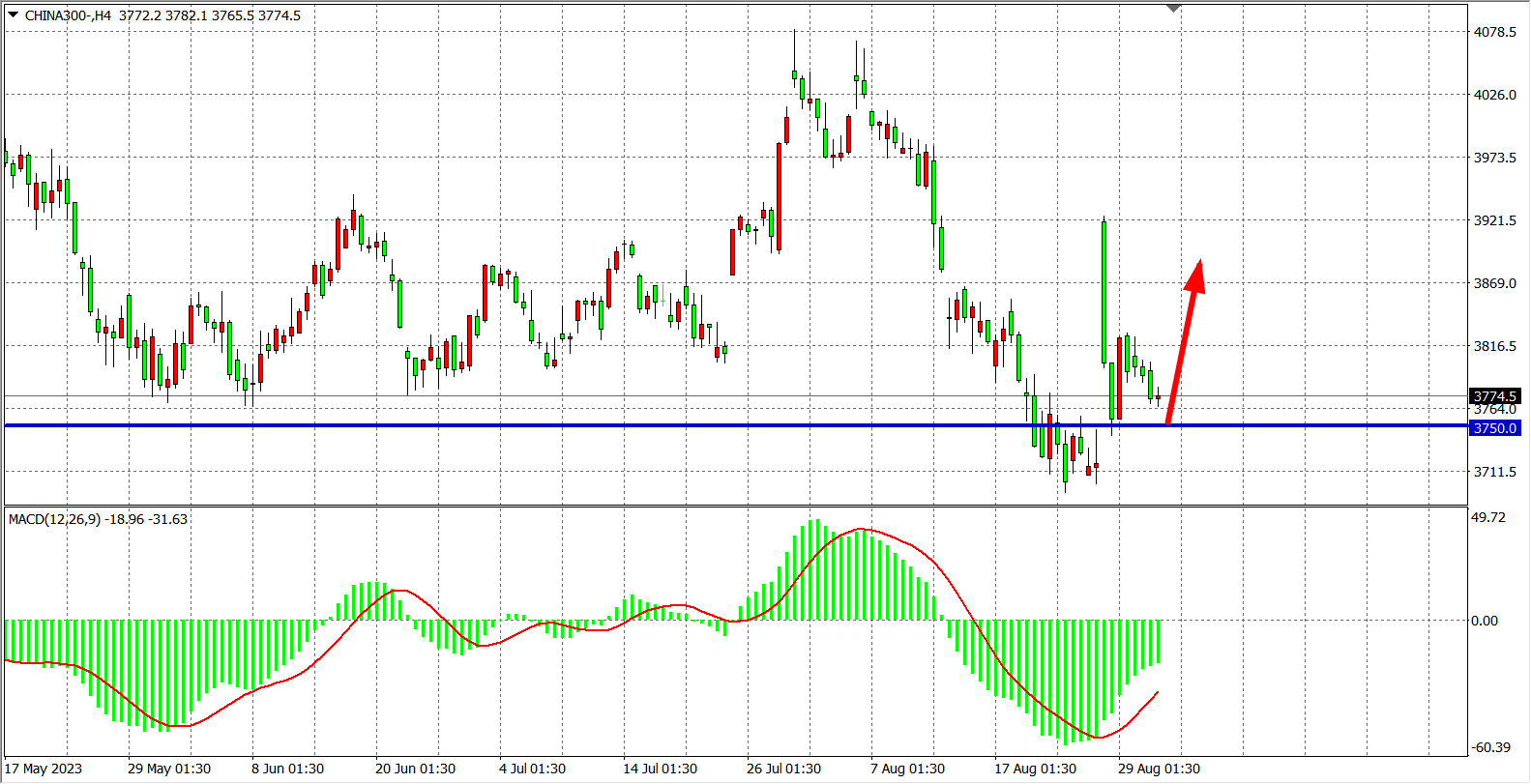Click the gray chart shift marker triangle
1531x784 pixels.
tap(1173, 9)
